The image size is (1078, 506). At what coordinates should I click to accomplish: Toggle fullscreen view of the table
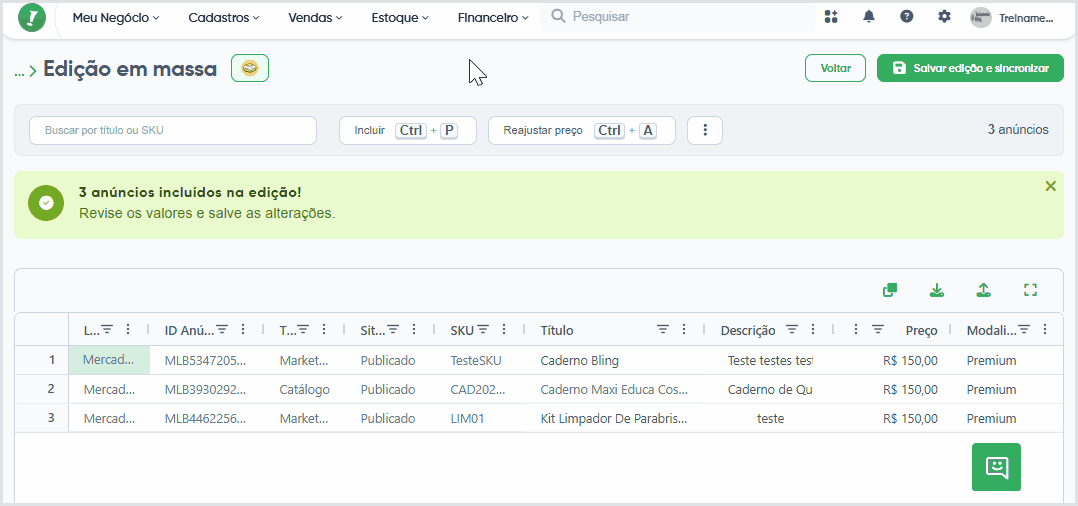coord(1030,290)
